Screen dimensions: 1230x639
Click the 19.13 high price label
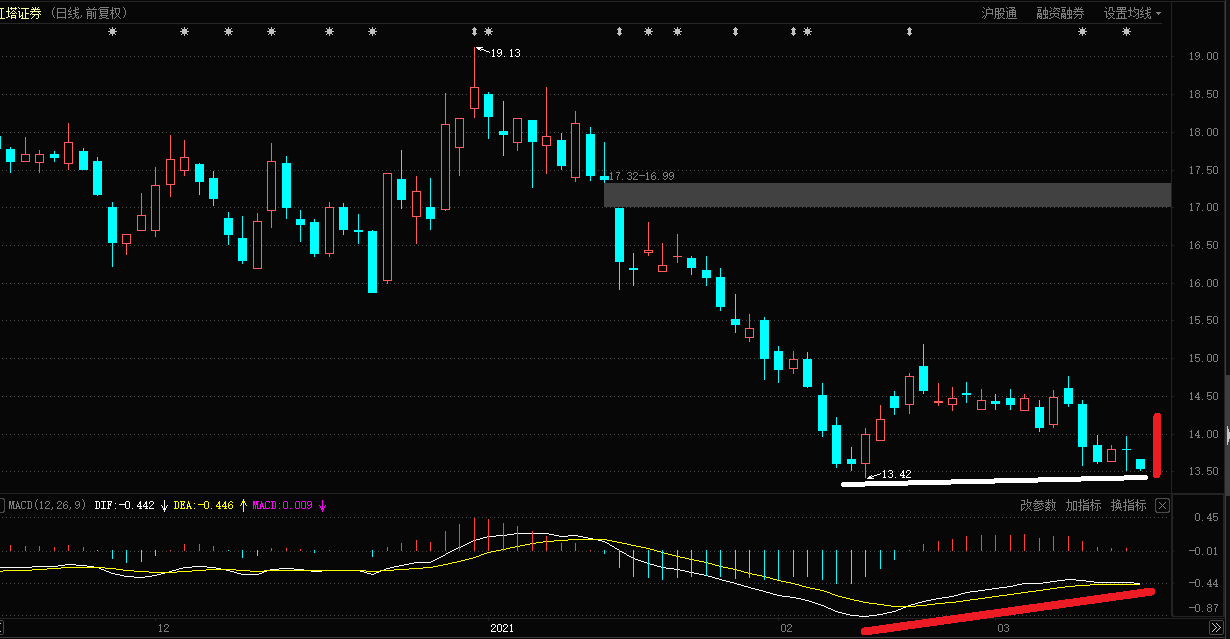(x=505, y=52)
